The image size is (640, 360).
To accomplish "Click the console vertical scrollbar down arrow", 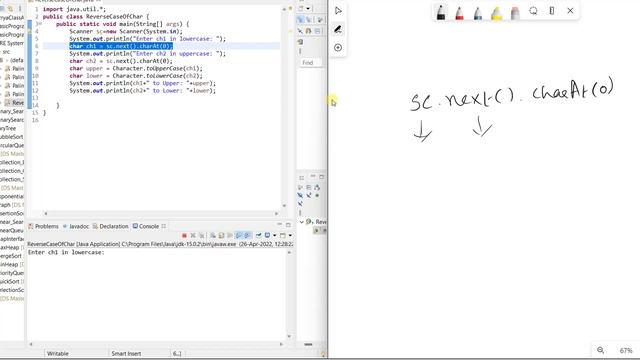I will [289, 337].
